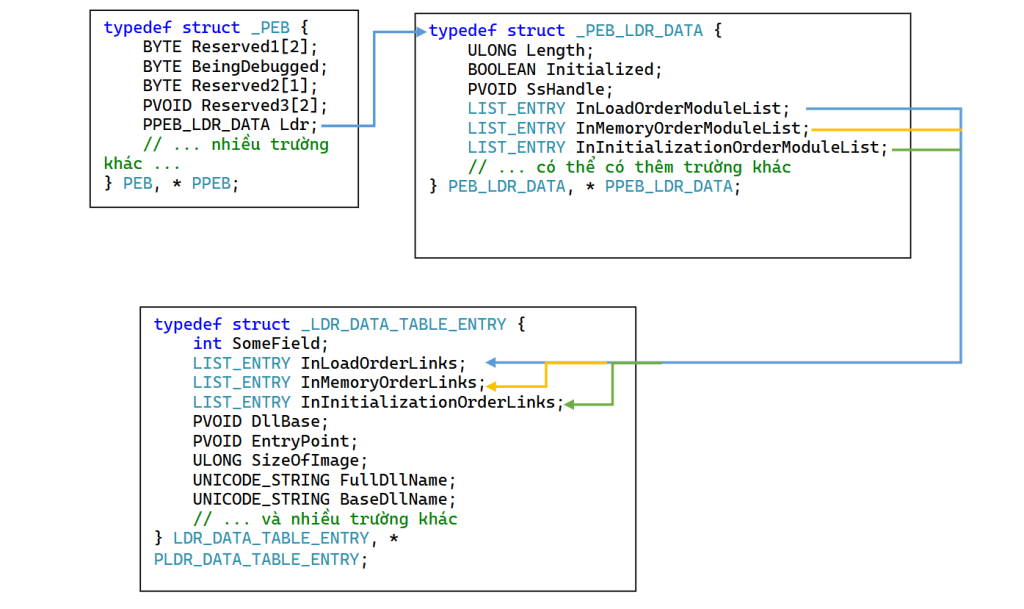
Task: Click the blue arrowhead pointing at _PEB_LDR_DATA
Action: tap(420, 32)
